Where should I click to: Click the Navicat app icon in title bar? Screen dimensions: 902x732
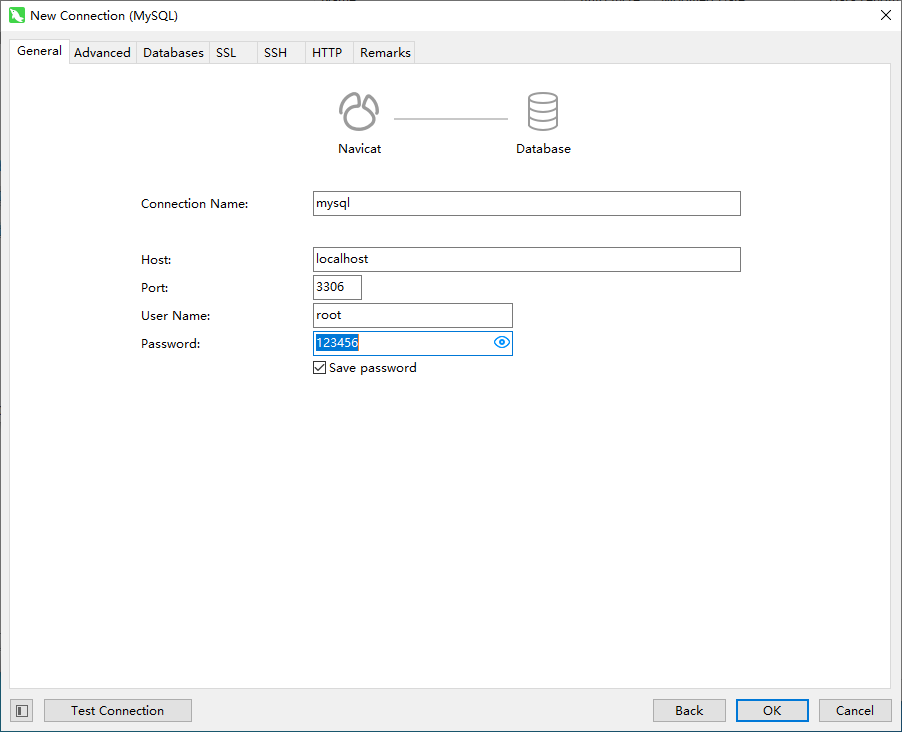click(17, 16)
